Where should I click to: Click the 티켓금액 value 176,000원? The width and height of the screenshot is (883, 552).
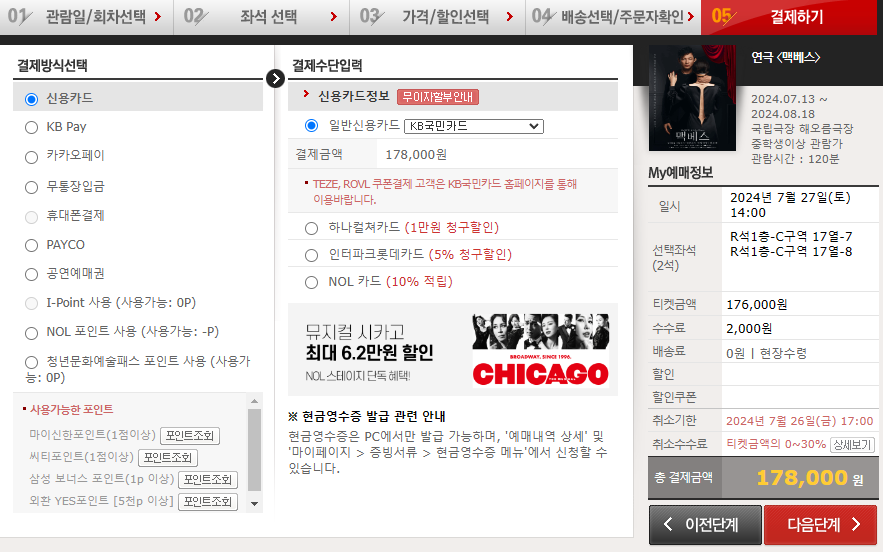[x=756, y=305]
